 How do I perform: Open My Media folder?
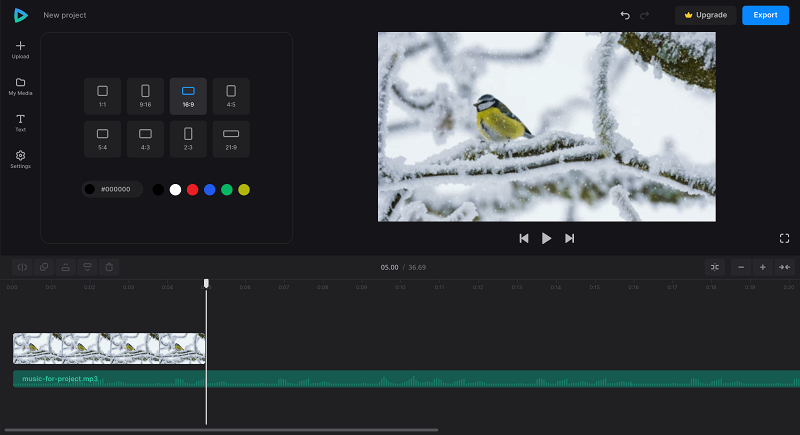point(20,87)
